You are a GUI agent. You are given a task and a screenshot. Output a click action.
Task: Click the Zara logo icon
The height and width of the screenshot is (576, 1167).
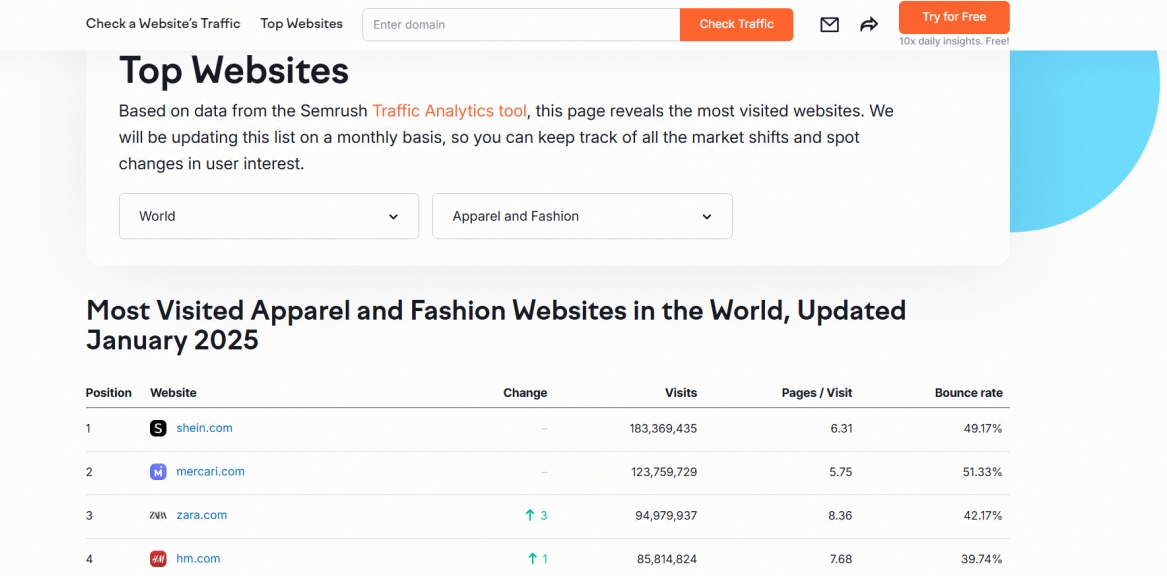point(158,516)
